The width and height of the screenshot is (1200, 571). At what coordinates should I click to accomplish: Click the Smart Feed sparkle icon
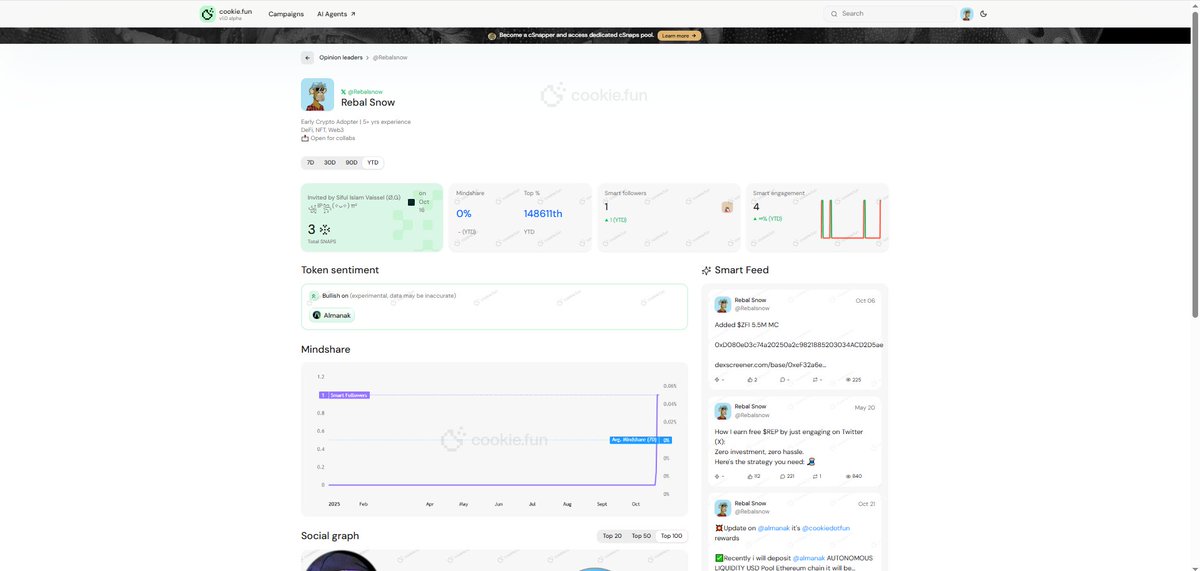pos(706,270)
